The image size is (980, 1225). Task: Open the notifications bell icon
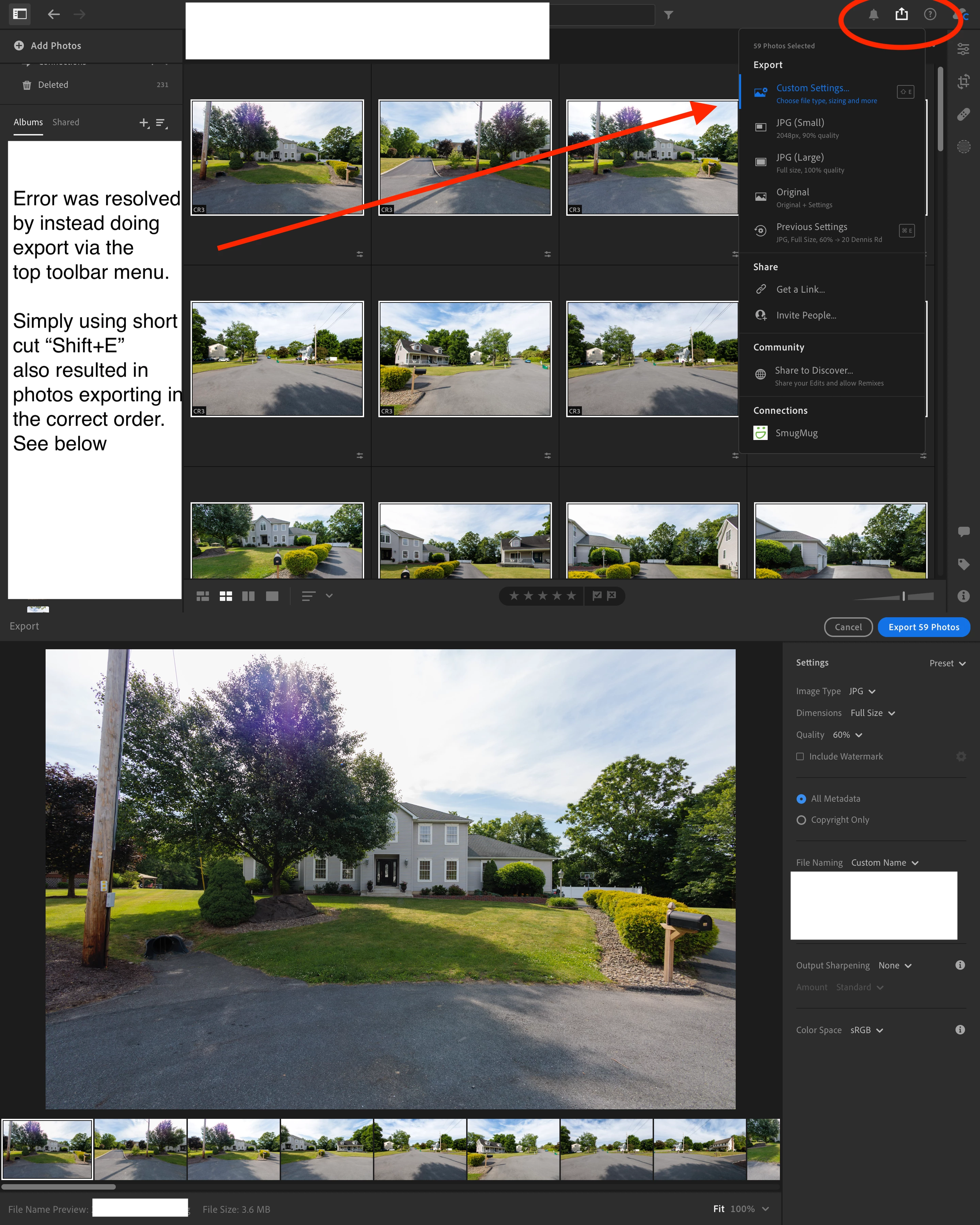873,15
